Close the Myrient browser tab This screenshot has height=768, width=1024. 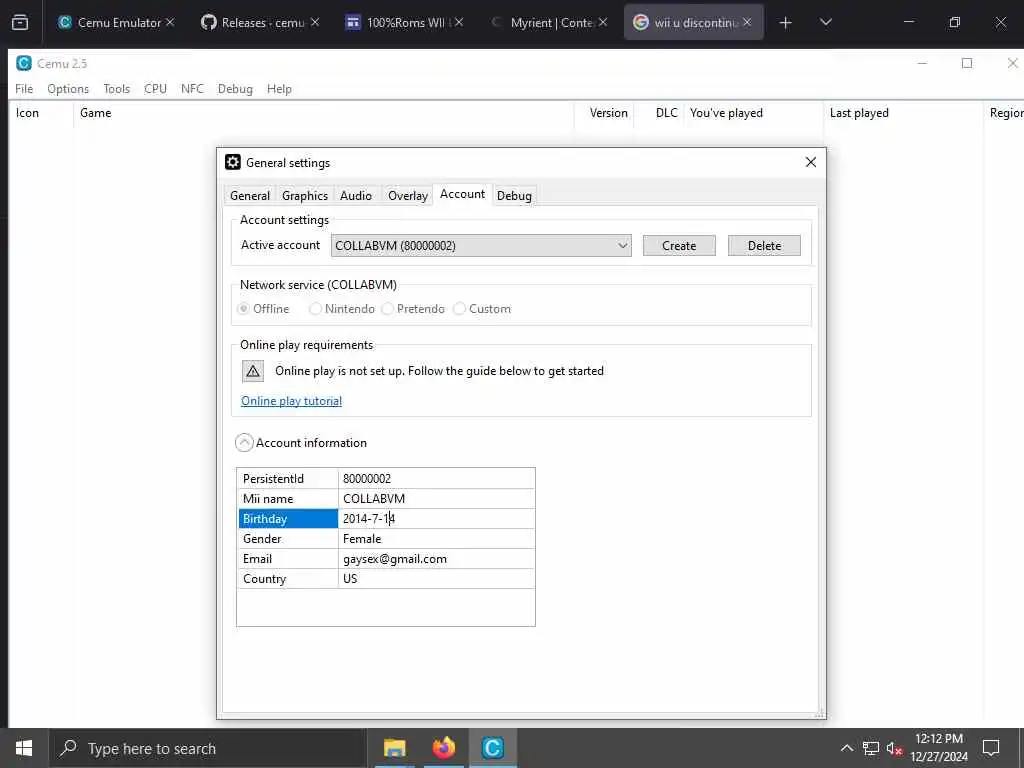point(603,22)
